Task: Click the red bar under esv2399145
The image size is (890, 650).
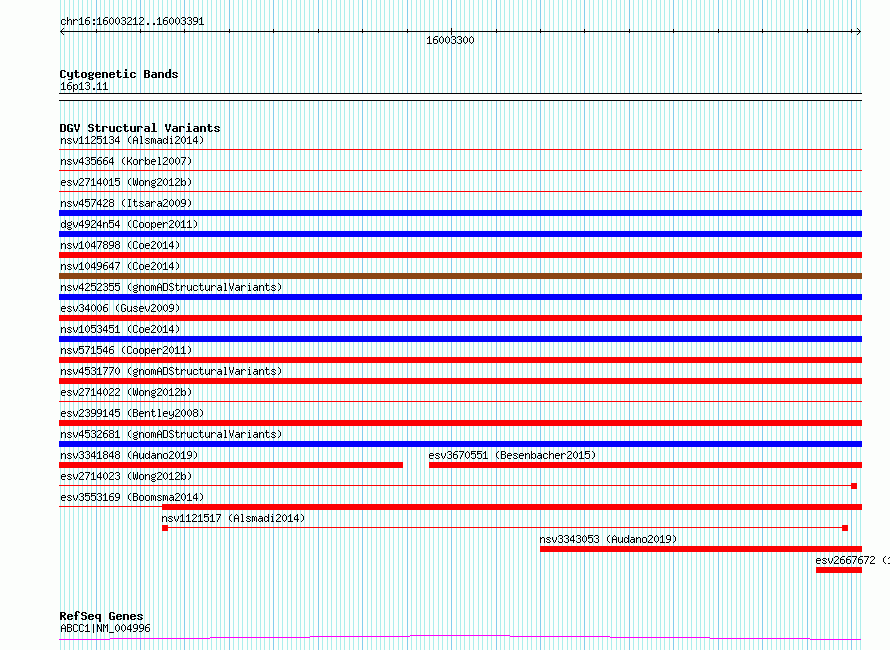Action: point(460,423)
